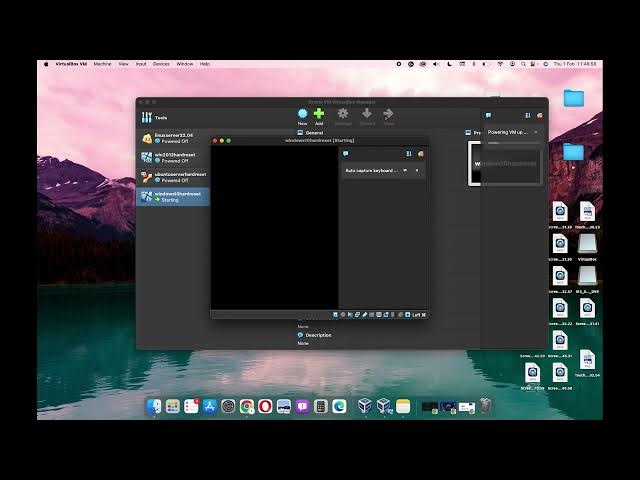The height and width of the screenshot is (480, 640).
Task: Open Finder from the Dock
Action: (x=154, y=406)
